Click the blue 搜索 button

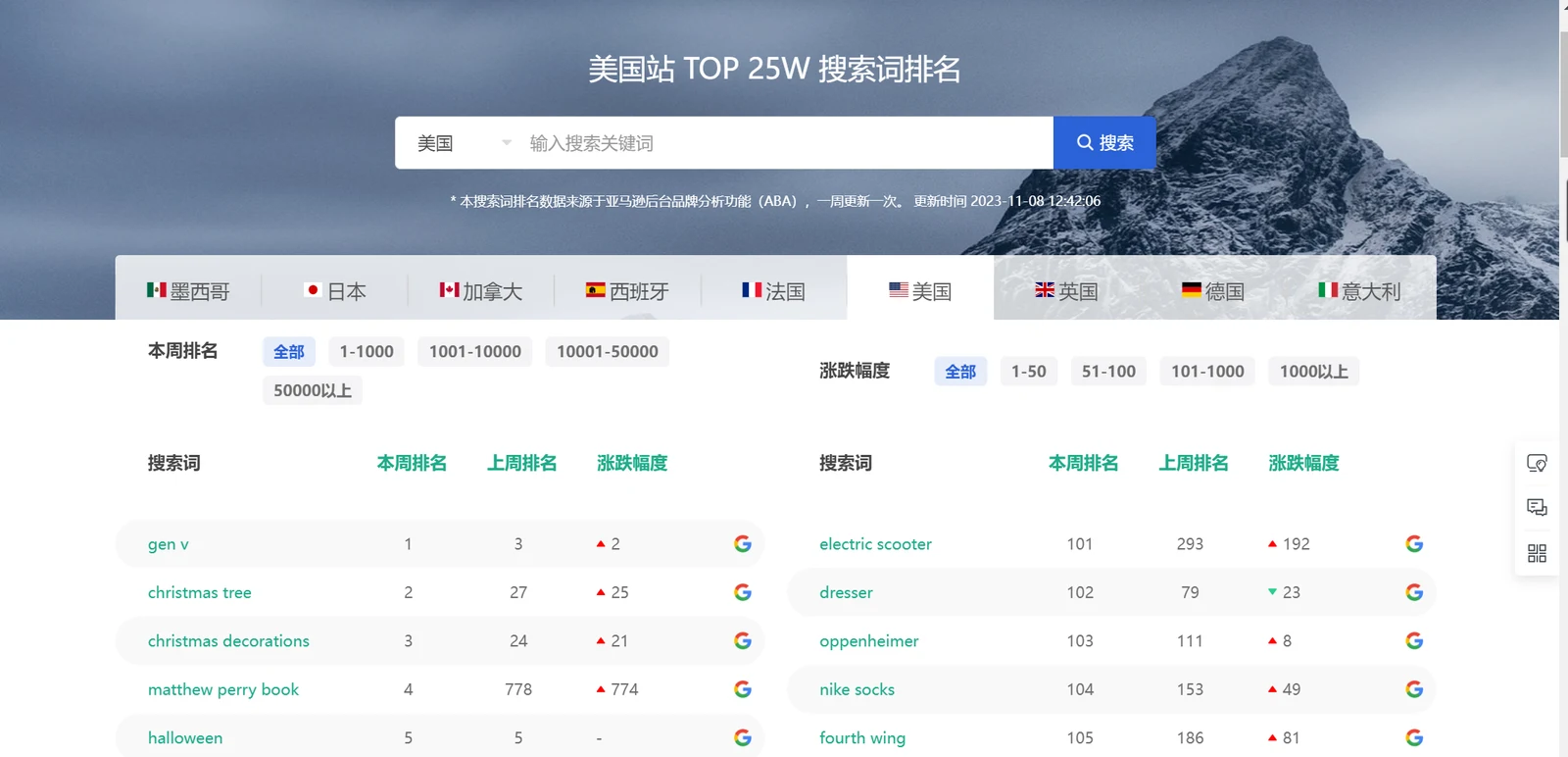pyautogui.click(x=1104, y=143)
